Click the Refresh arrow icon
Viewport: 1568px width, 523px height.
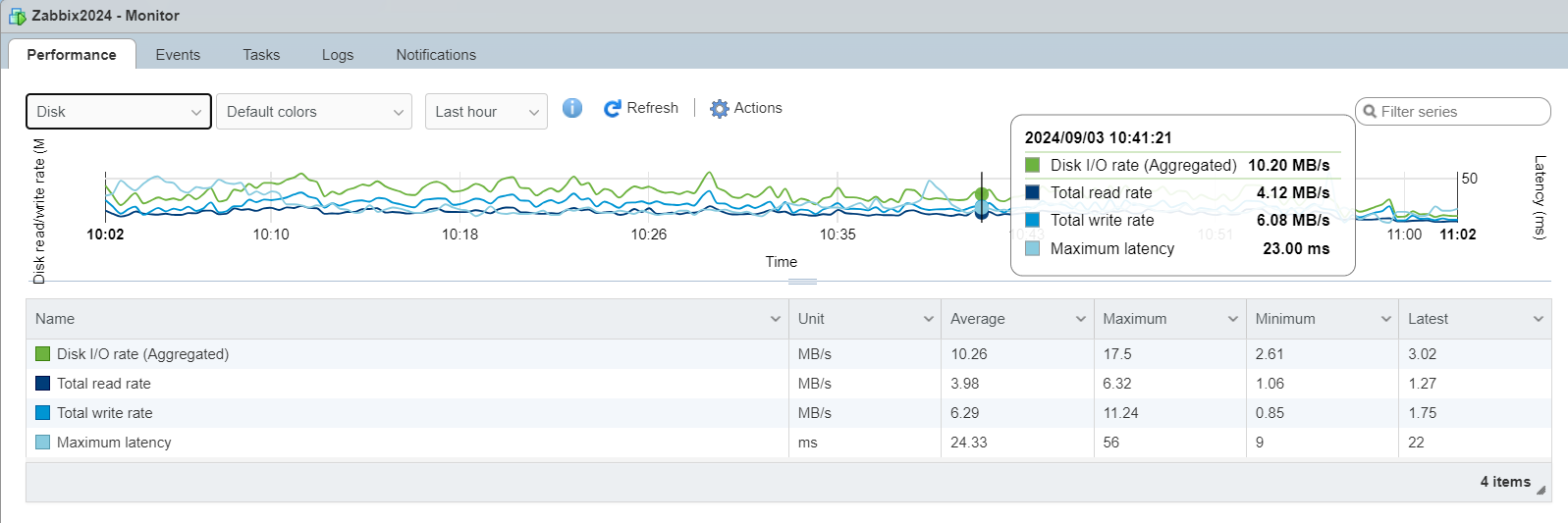pyautogui.click(x=613, y=109)
